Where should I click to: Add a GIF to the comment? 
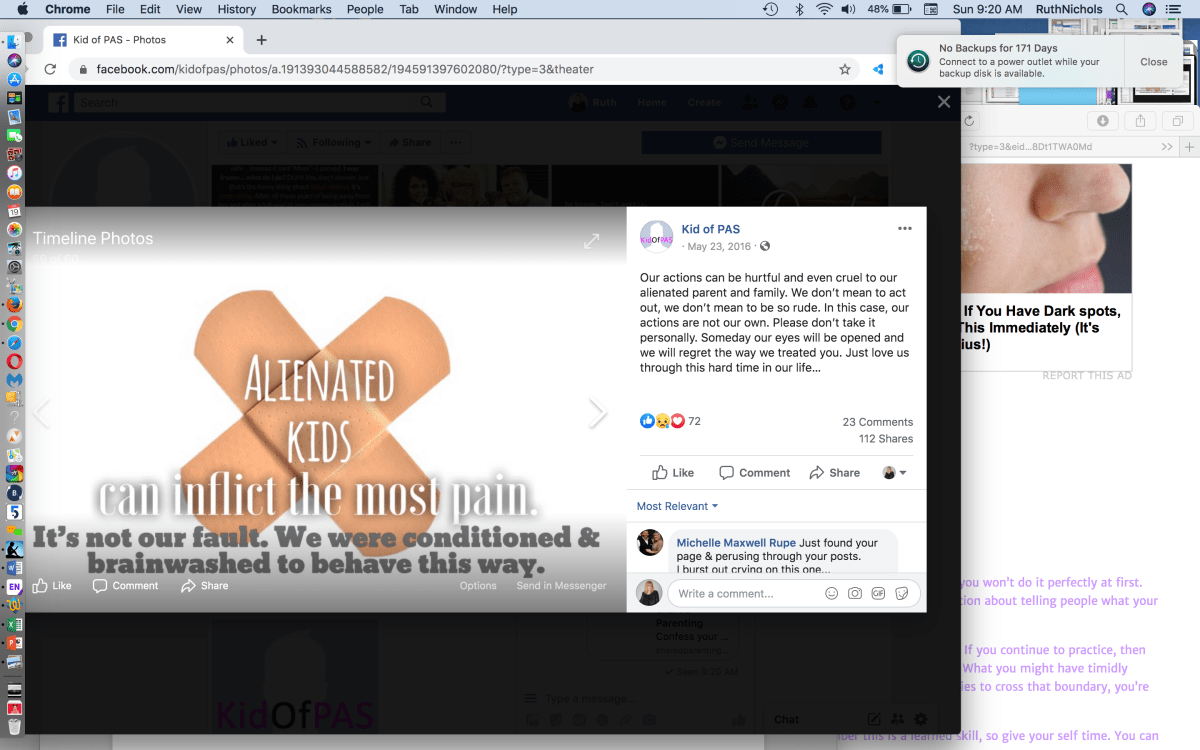[878, 593]
